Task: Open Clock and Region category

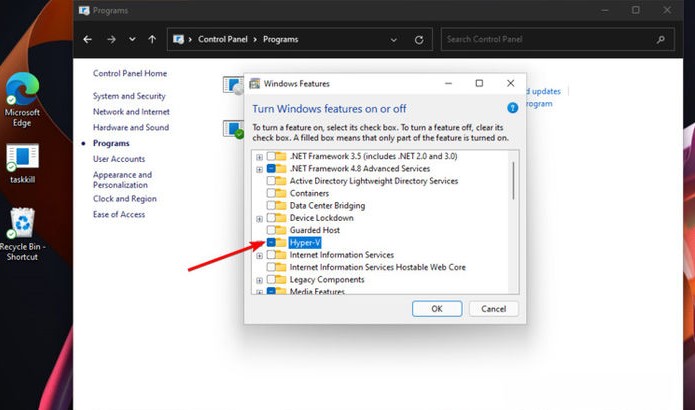Action: tap(125, 199)
